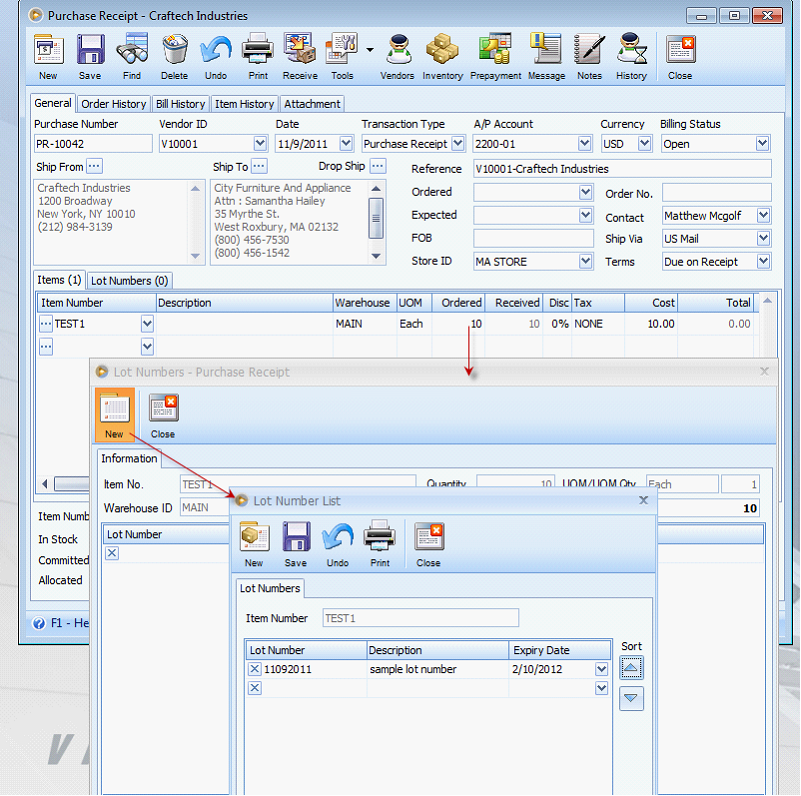This screenshot has width=801, height=796.
Task: Open the Bill History tab
Action: 180,104
